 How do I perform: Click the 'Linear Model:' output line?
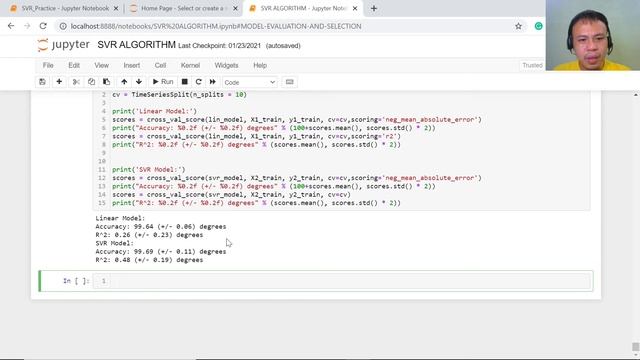coord(120,218)
